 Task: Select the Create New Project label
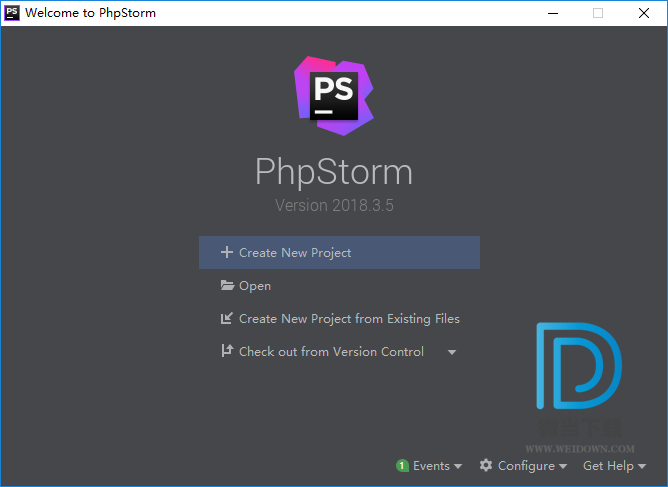[295, 253]
